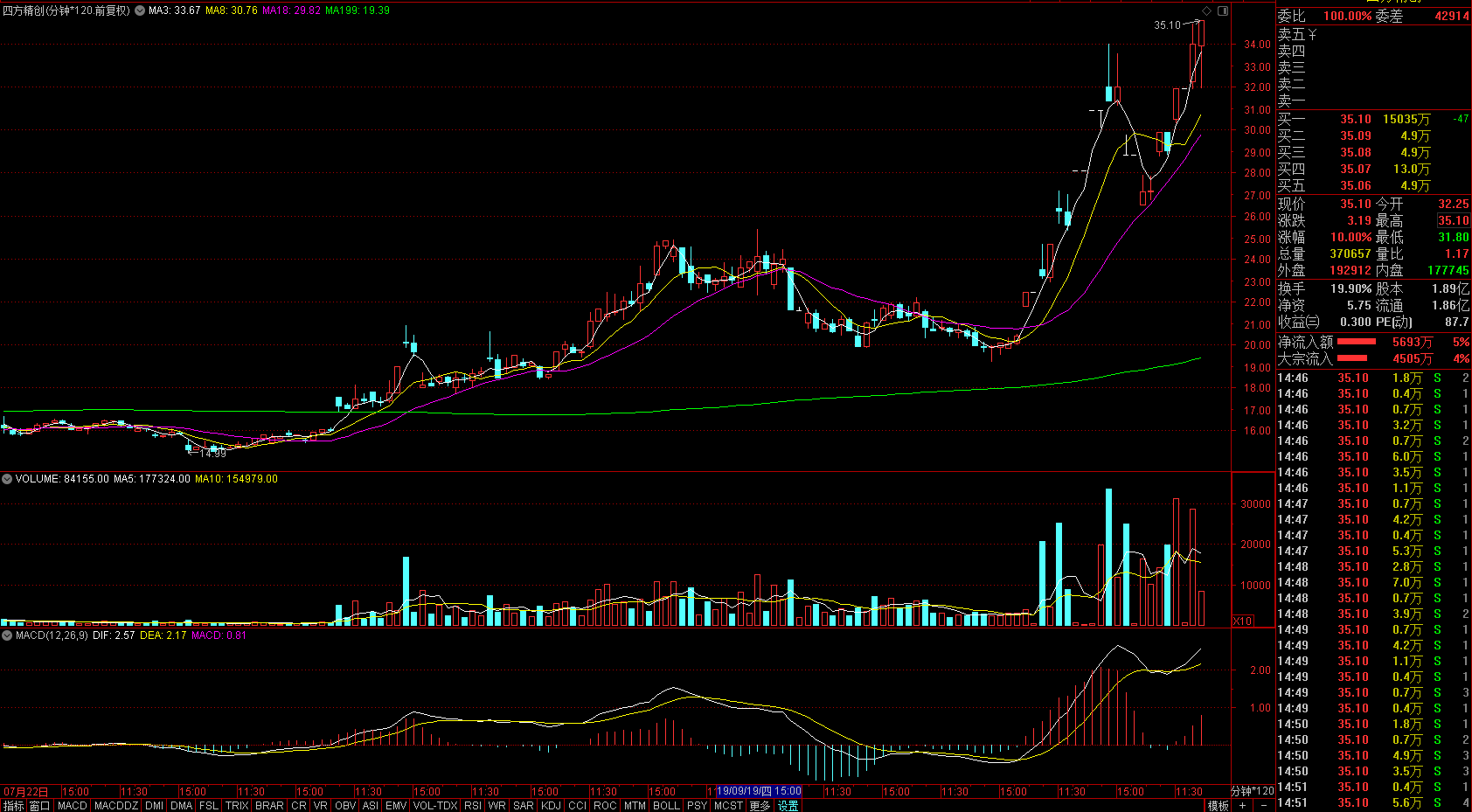Click the X10 volume scale label

(x=1243, y=621)
